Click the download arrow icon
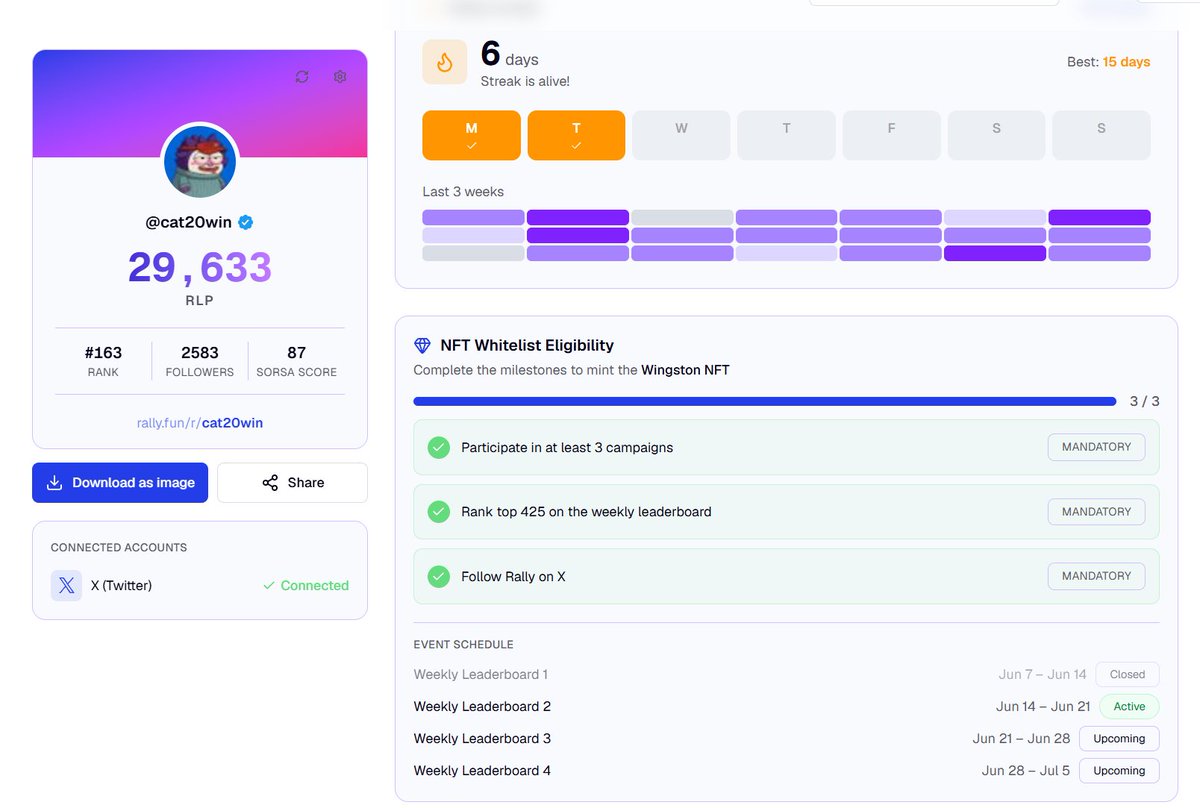Viewport: 1200px width, 808px height. (55, 482)
